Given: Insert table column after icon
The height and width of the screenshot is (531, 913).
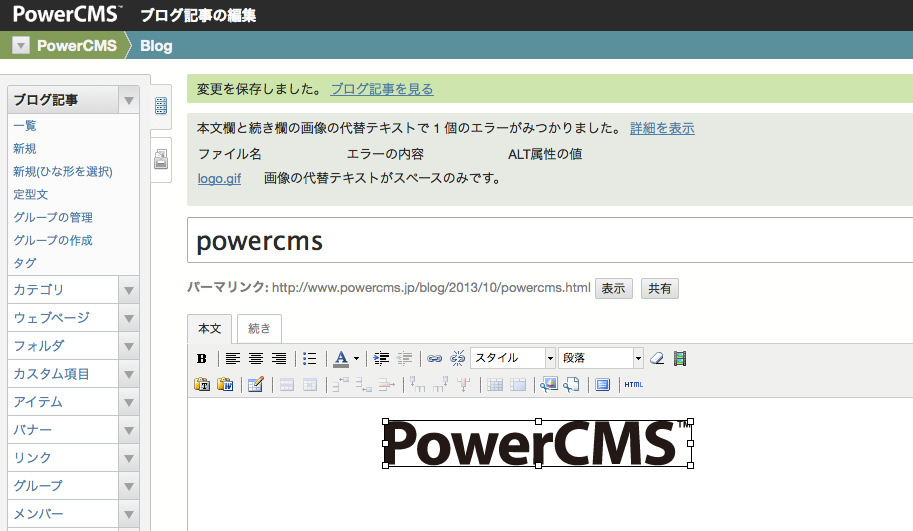Looking at the screenshot, I should coord(441,384).
